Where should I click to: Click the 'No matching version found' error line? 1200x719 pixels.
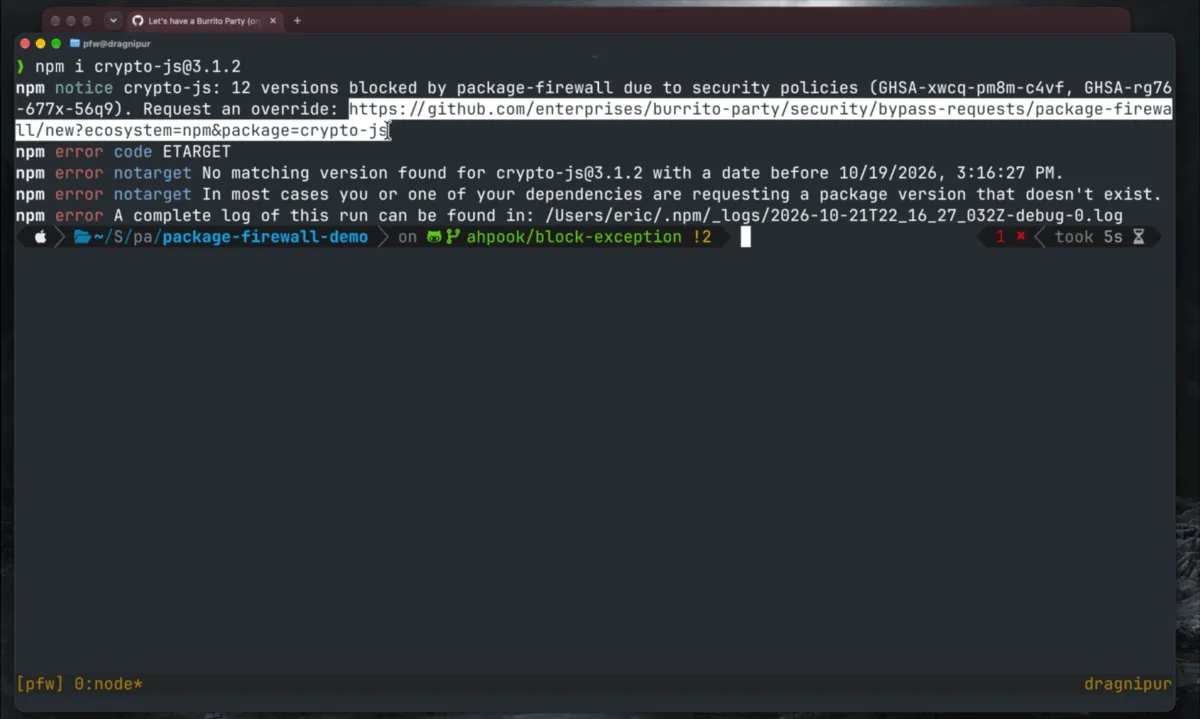coord(539,173)
